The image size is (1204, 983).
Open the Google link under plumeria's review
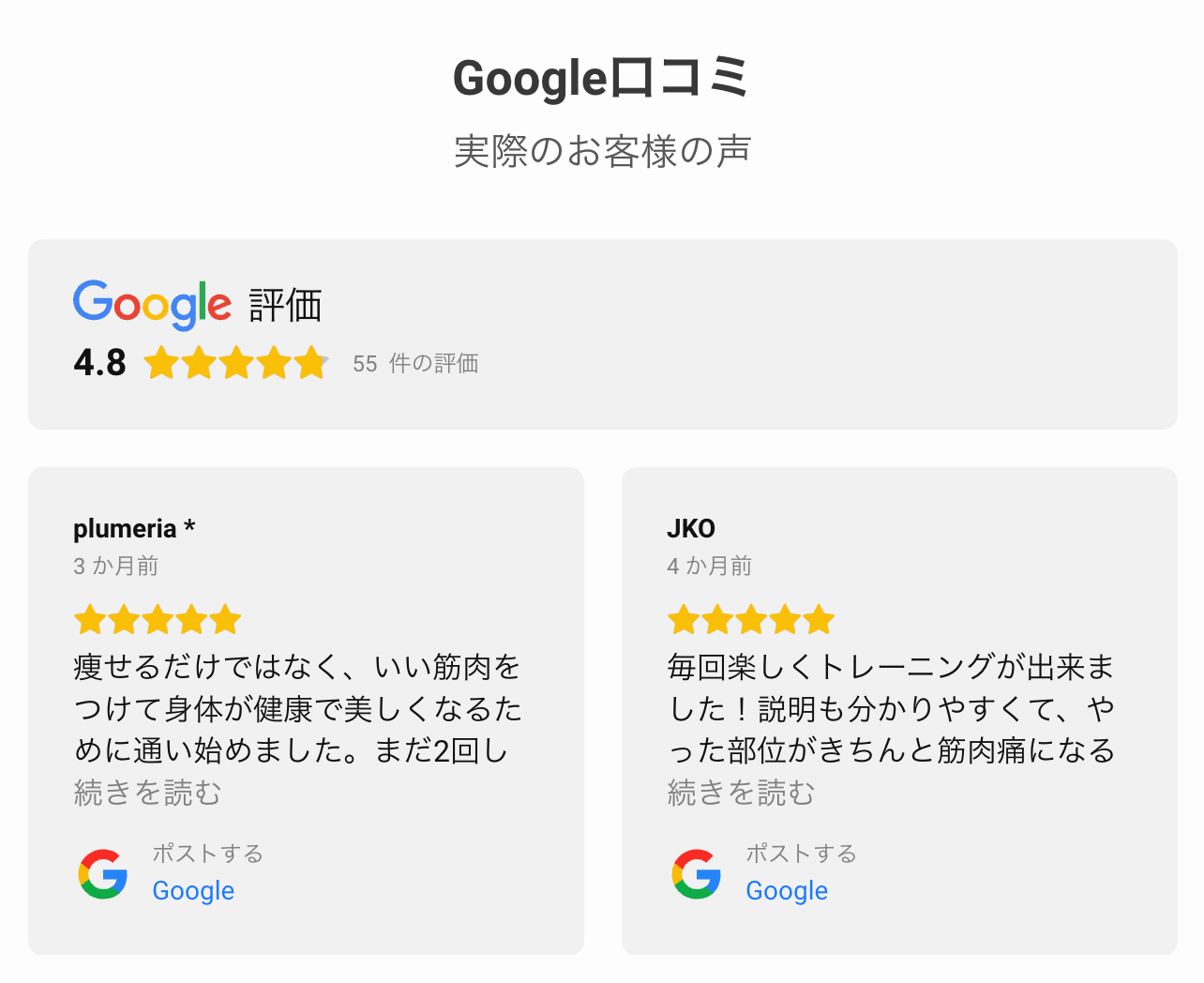(x=192, y=890)
